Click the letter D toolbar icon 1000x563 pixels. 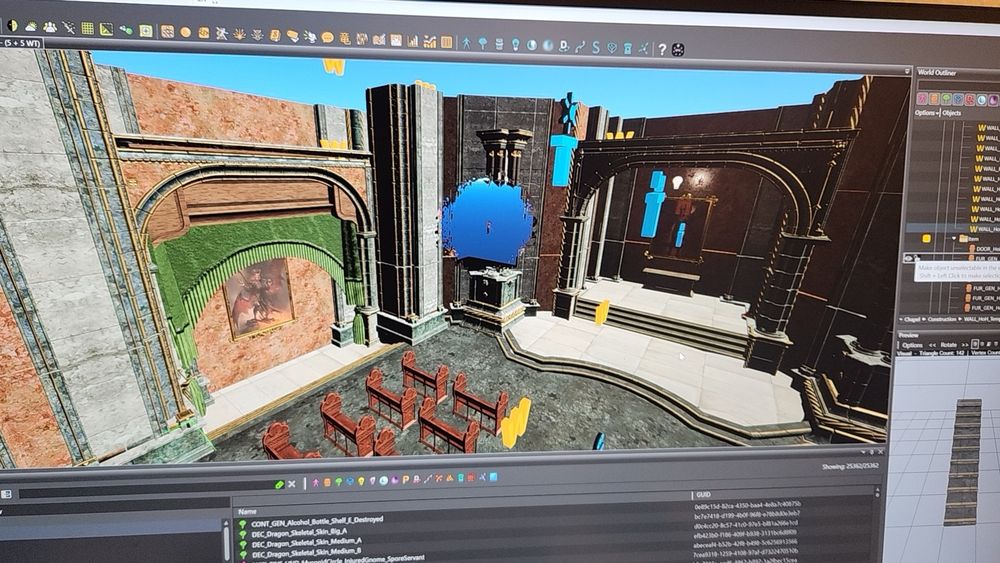coord(564,46)
